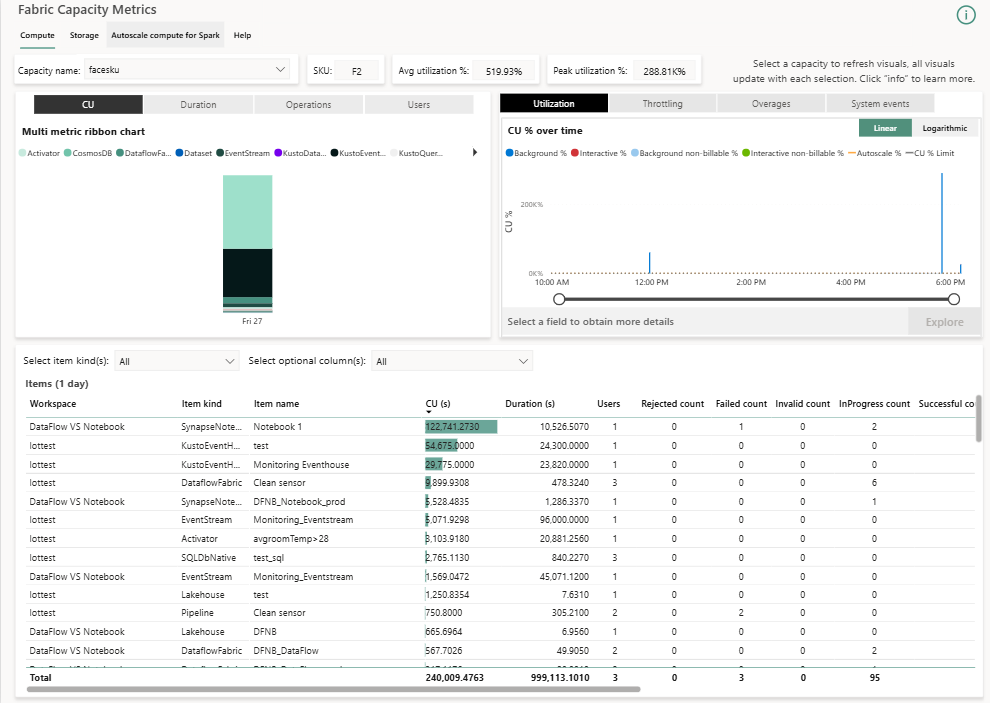Screen dimensions: 990x703
Task: Click the 122,741.2730 CU value cell
Action: (461, 427)
